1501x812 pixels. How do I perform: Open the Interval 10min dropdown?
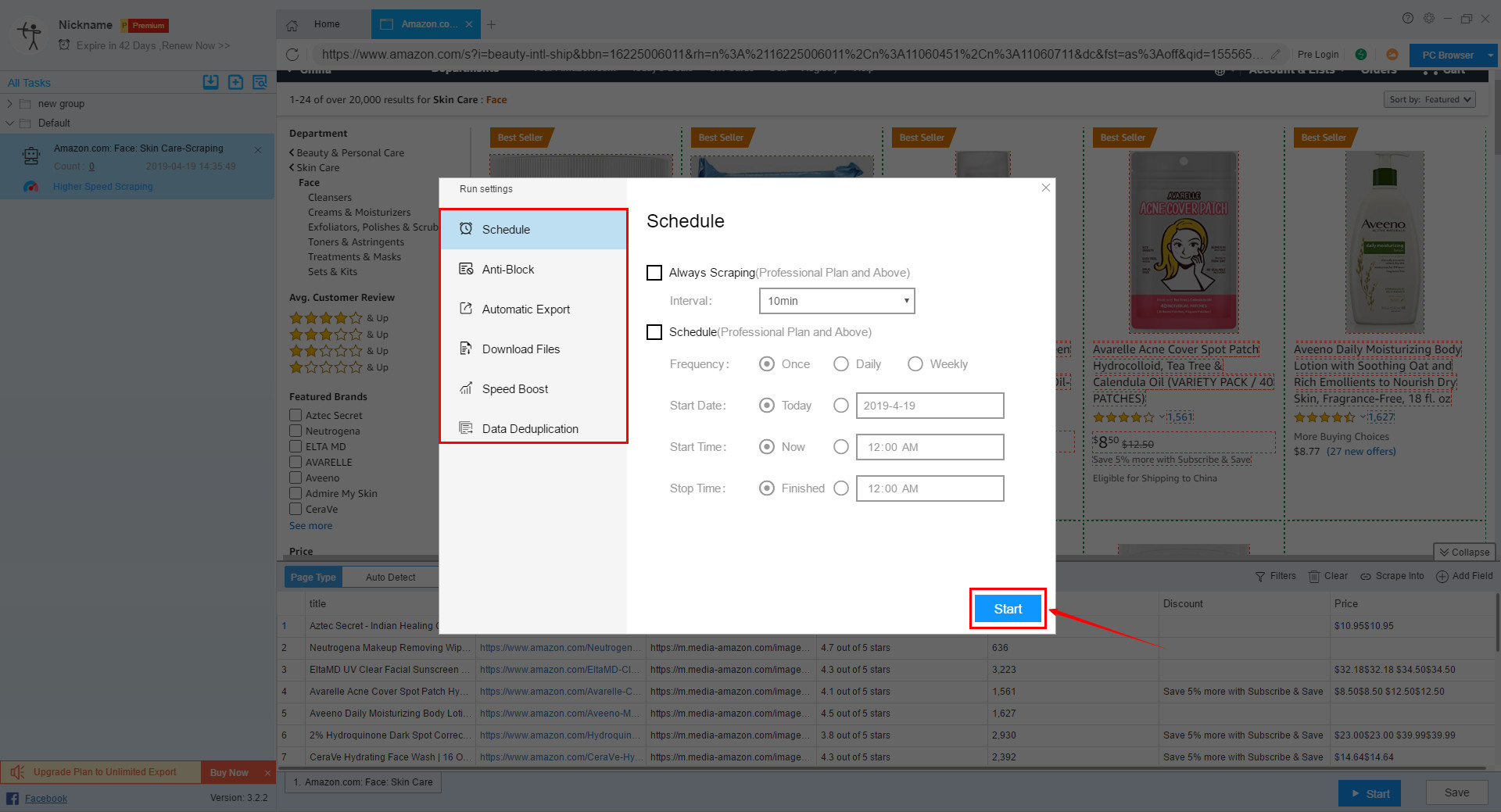pos(836,301)
